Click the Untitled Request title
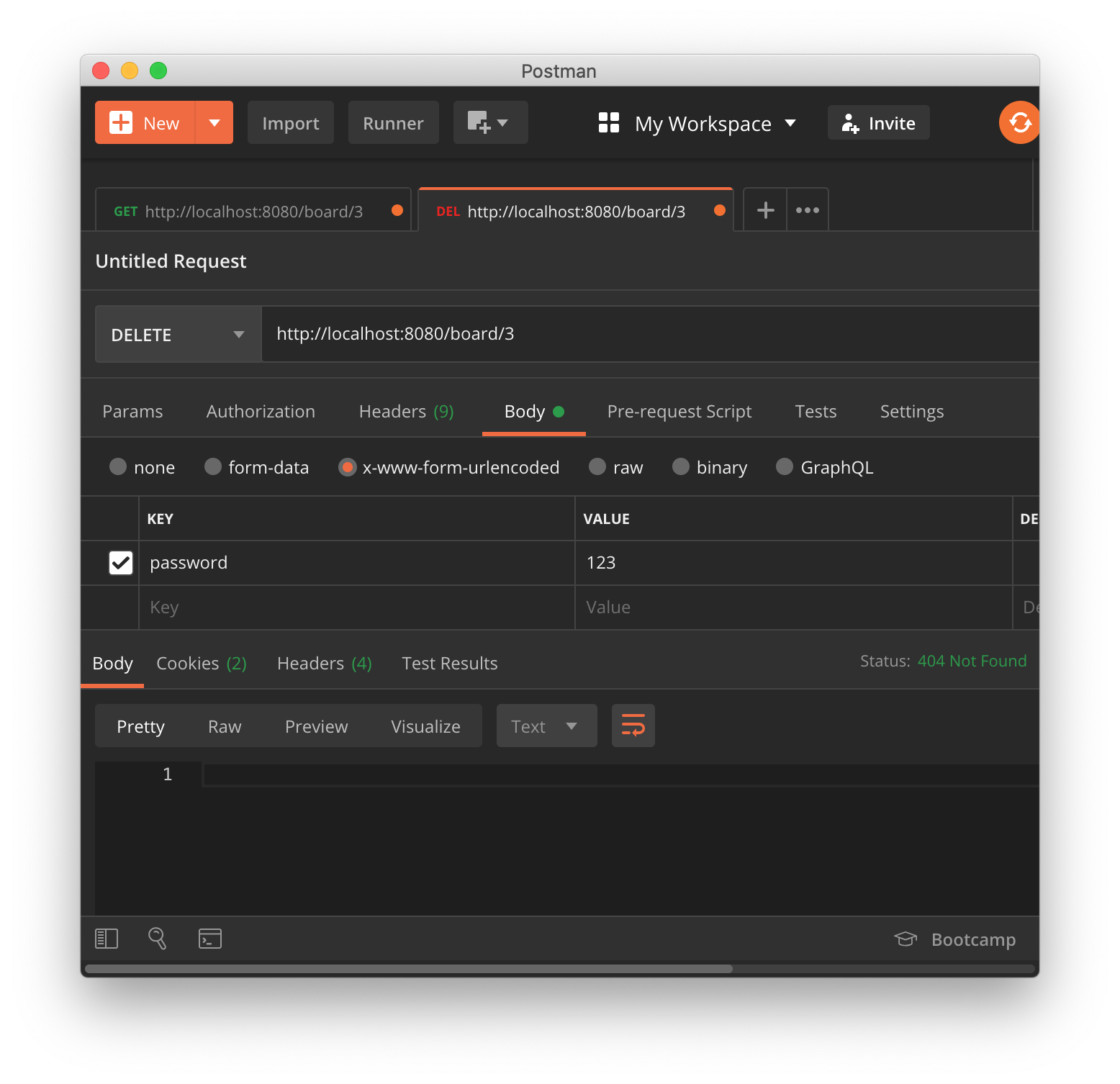This screenshot has height=1084, width=1120. coord(171,261)
